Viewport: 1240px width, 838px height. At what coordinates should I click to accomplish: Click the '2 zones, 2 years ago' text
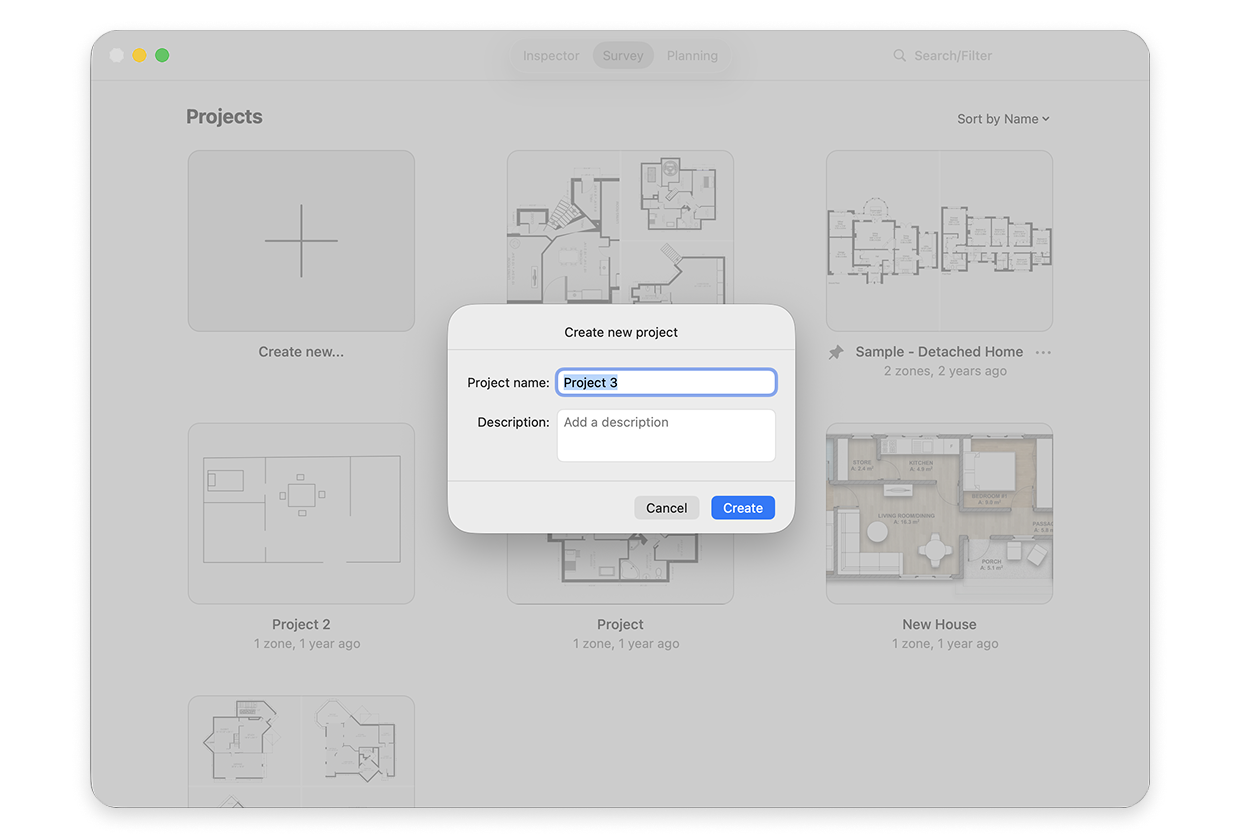(945, 371)
